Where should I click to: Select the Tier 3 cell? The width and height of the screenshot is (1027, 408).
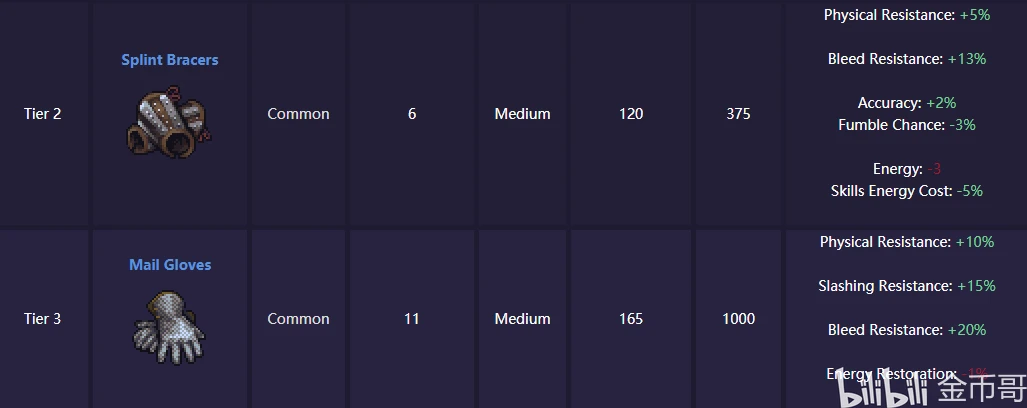pos(43,319)
